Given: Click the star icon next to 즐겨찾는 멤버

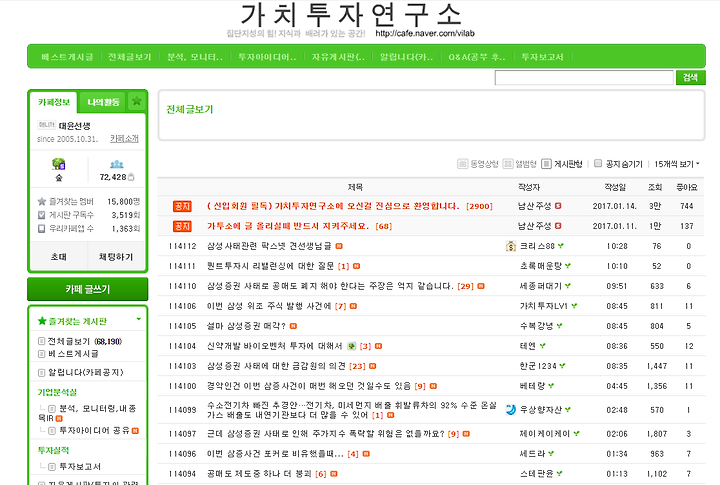Looking at the screenshot, I should tap(42, 202).
